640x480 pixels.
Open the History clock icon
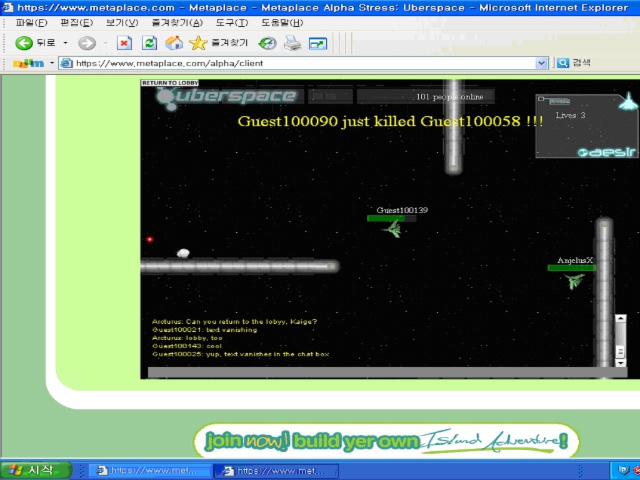(x=267, y=43)
